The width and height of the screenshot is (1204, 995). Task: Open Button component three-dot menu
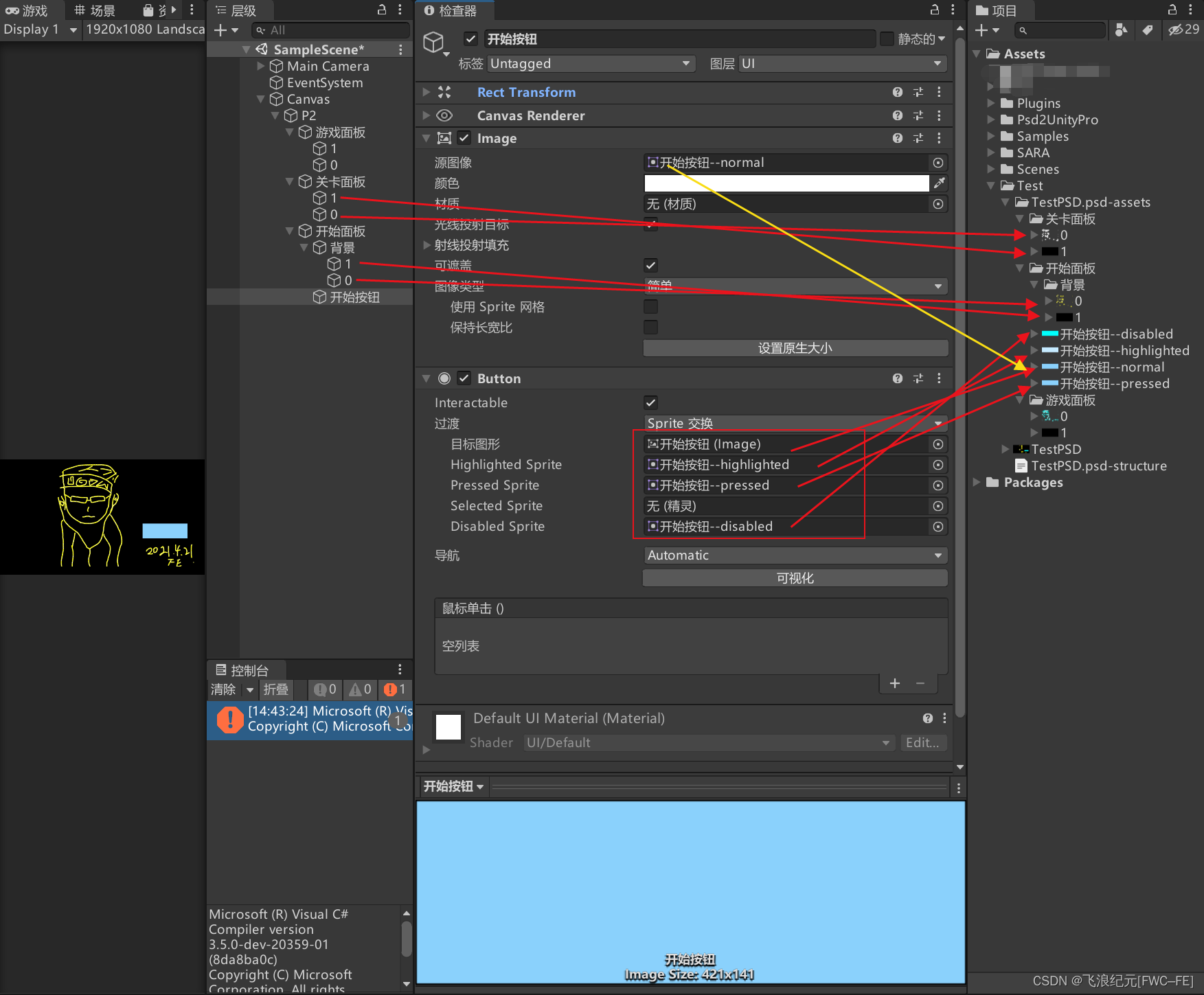(x=939, y=378)
